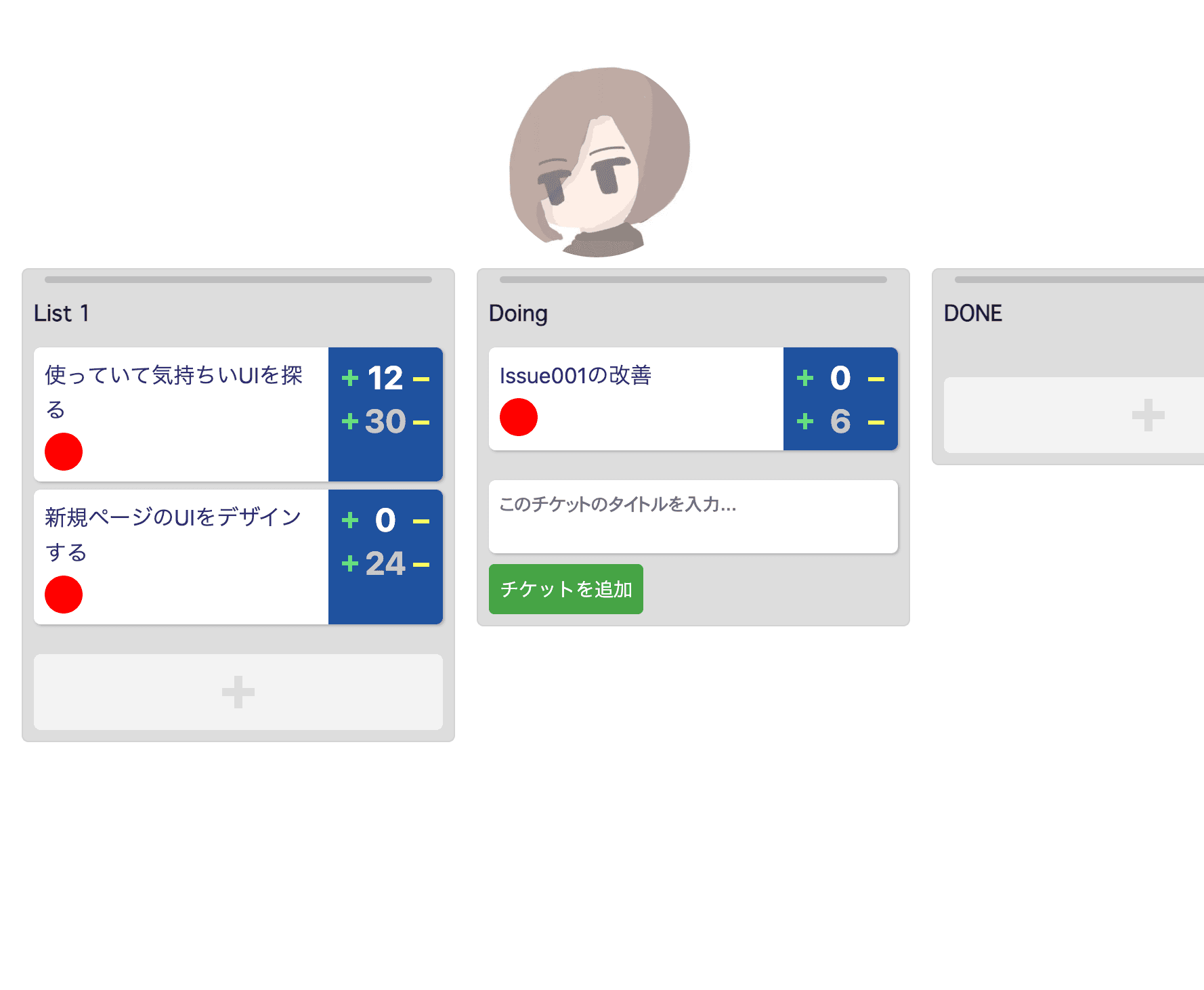Click the 24 value on second card

(385, 563)
